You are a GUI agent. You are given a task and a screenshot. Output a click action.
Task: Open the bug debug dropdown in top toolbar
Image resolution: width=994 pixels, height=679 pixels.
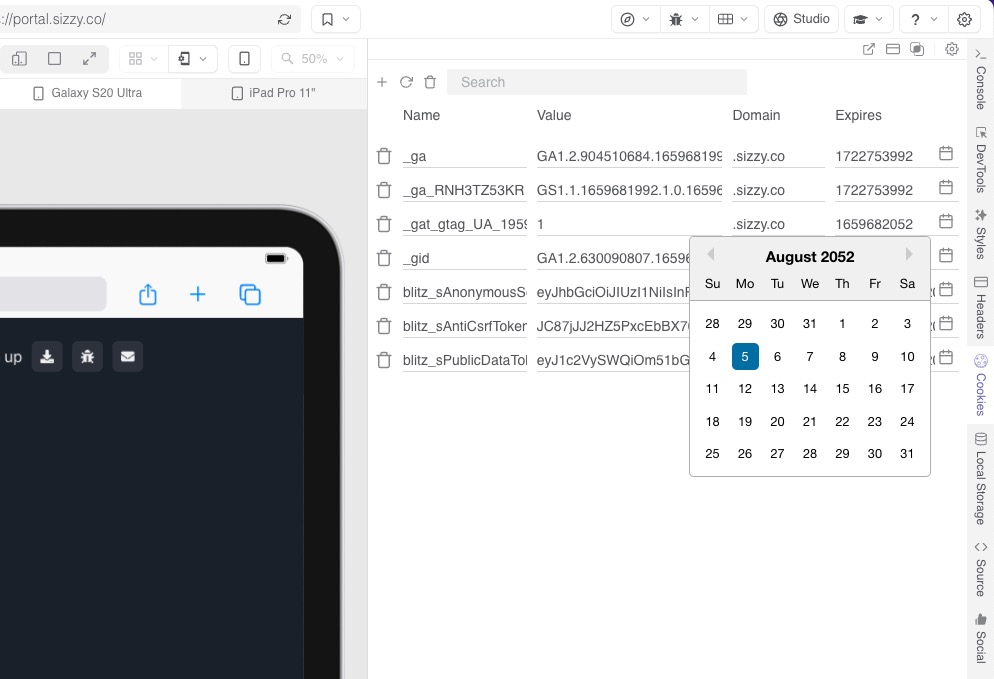click(684, 19)
